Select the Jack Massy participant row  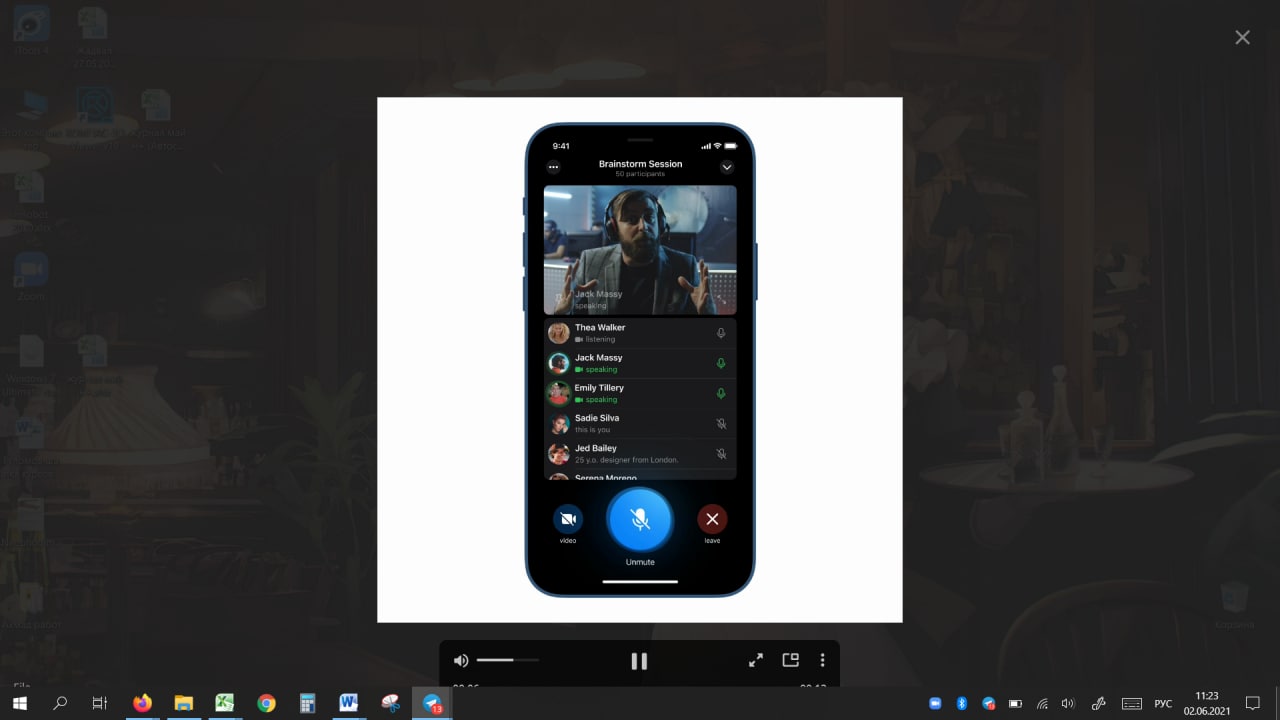point(640,363)
